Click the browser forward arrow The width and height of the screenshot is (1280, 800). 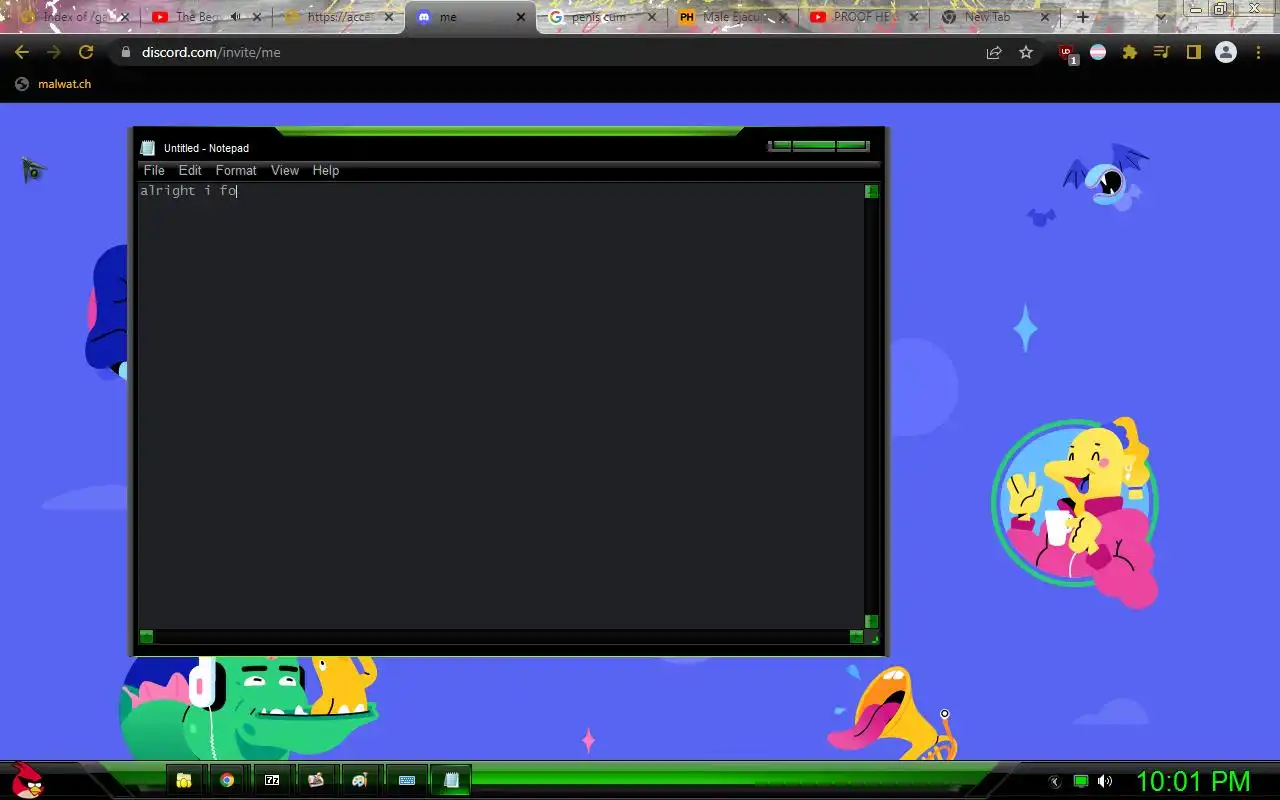[x=54, y=52]
